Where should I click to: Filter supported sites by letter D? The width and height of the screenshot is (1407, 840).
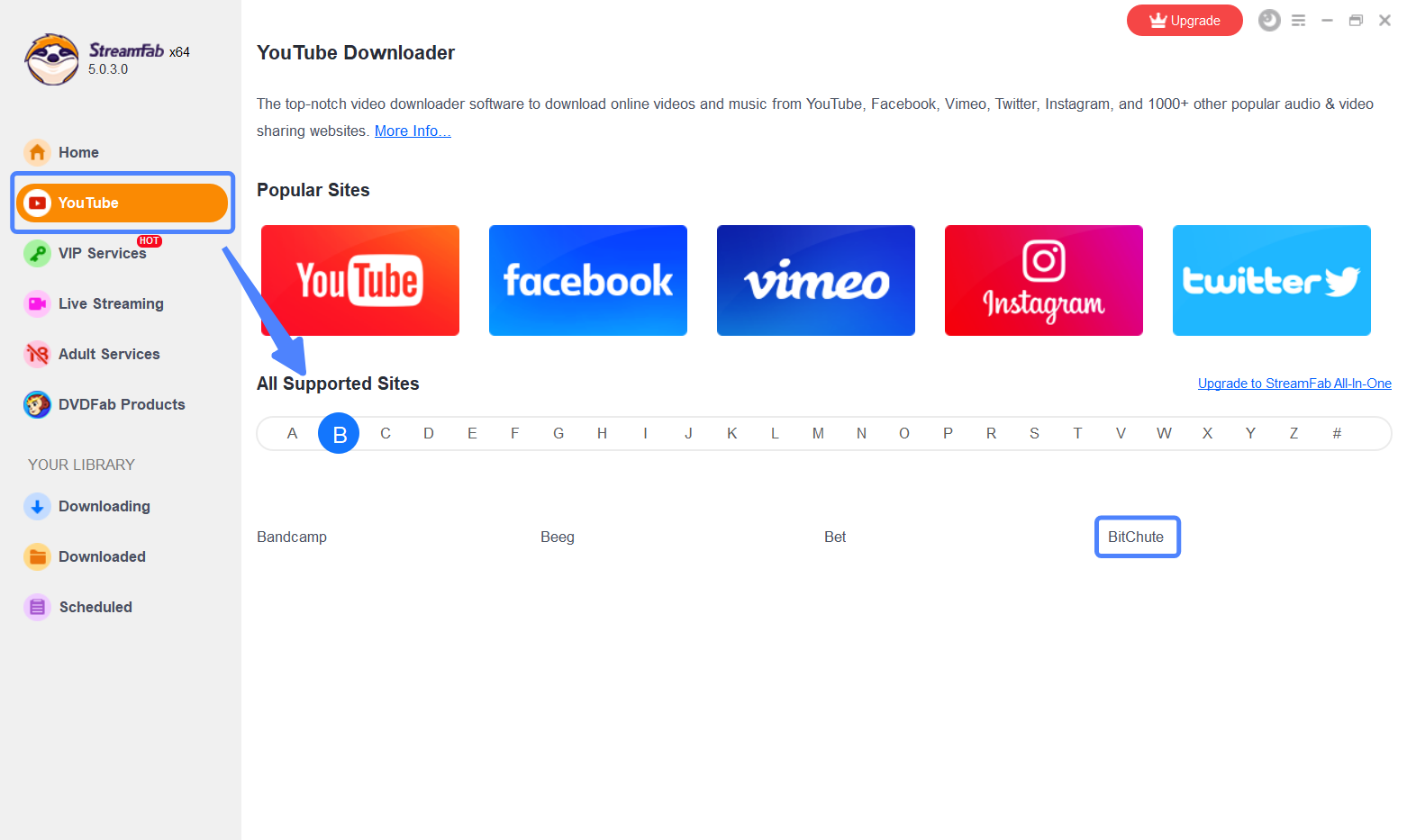[x=429, y=433]
